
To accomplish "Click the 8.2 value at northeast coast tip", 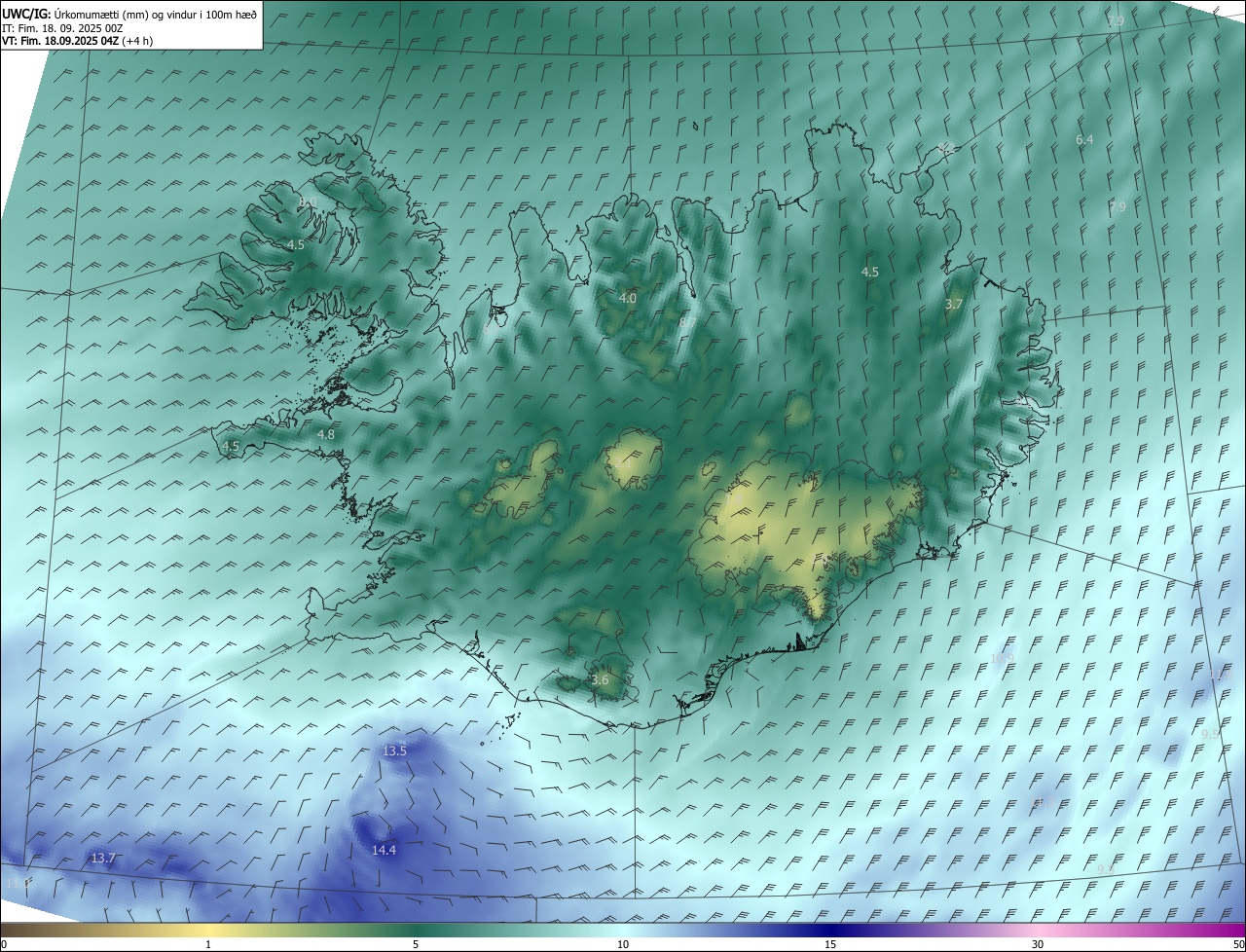I will [x=946, y=148].
